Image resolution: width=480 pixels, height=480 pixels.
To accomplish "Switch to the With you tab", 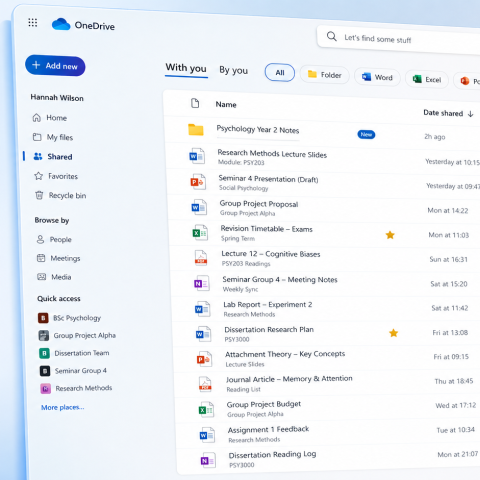I will pyautogui.click(x=186, y=68).
